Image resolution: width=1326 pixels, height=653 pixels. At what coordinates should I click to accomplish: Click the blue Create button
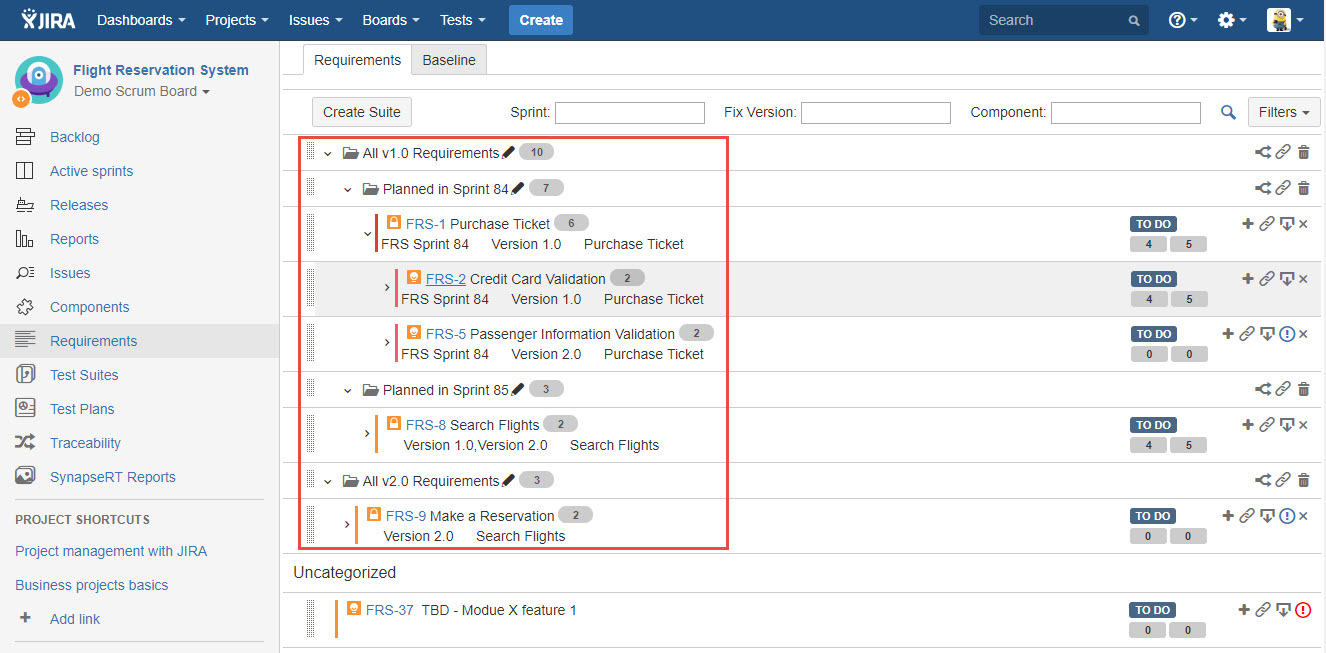point(541,20)
